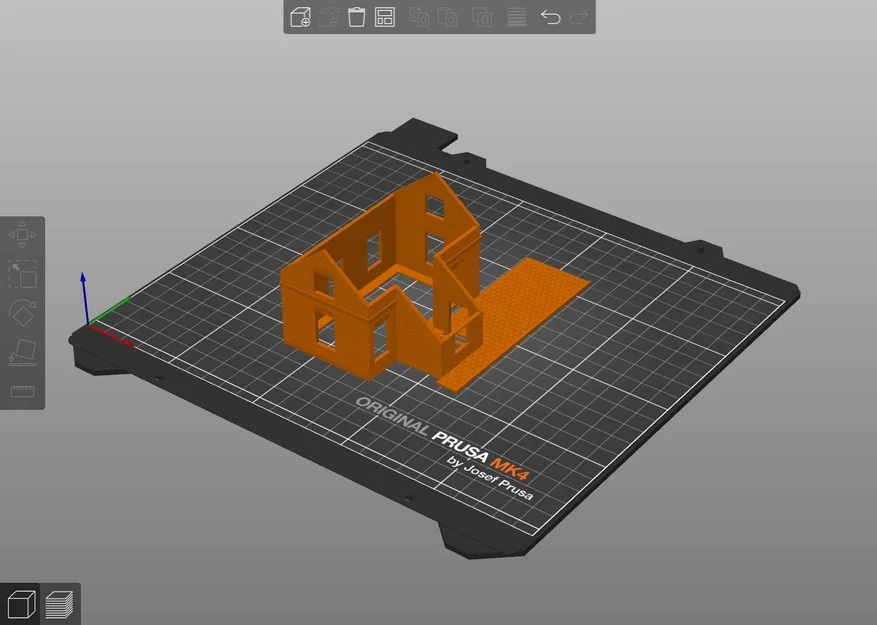Open Variable layer height editing
877x625 pixels.
tap(516, 17)
